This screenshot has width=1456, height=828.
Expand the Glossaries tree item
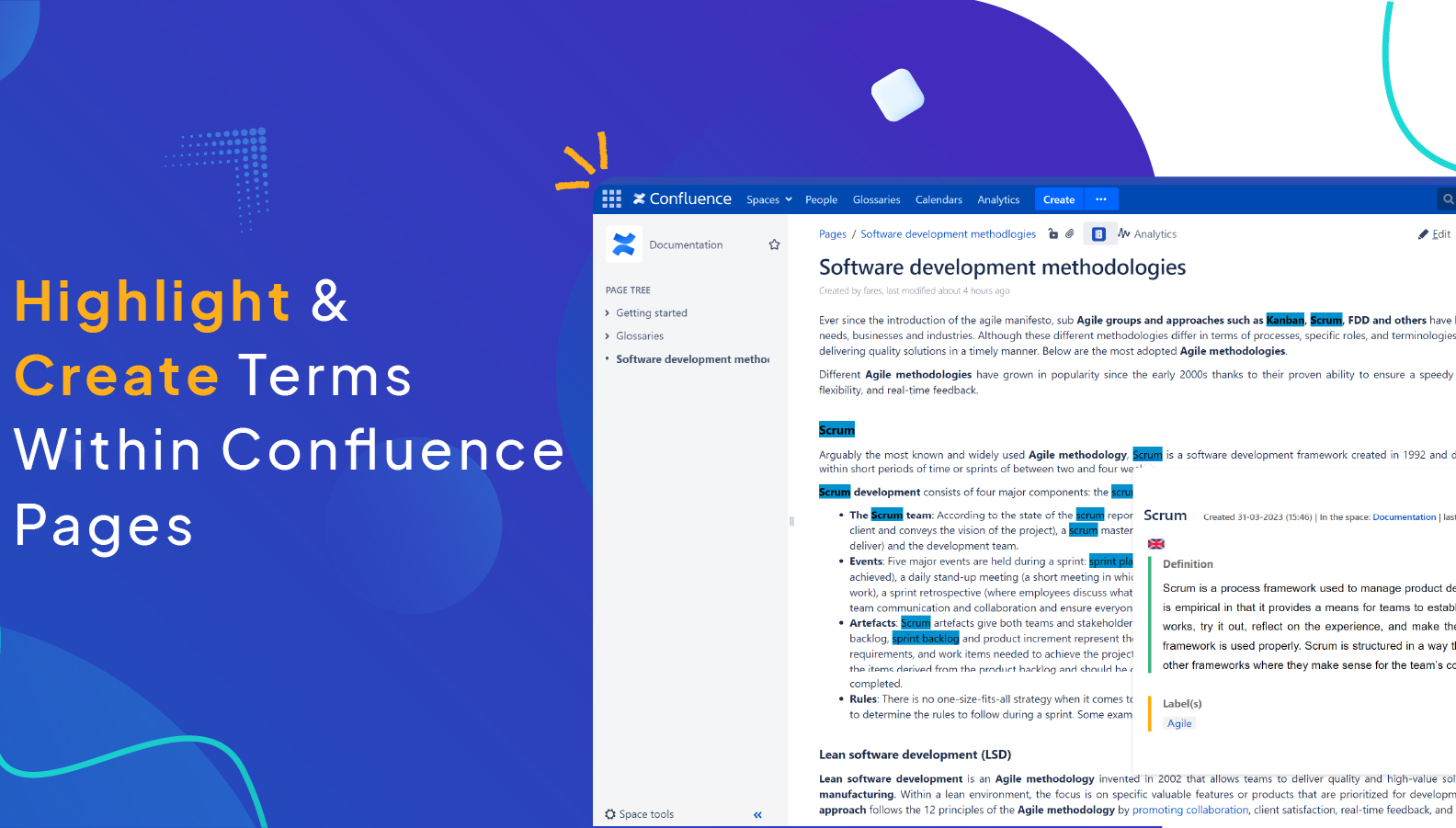(608, 336)
